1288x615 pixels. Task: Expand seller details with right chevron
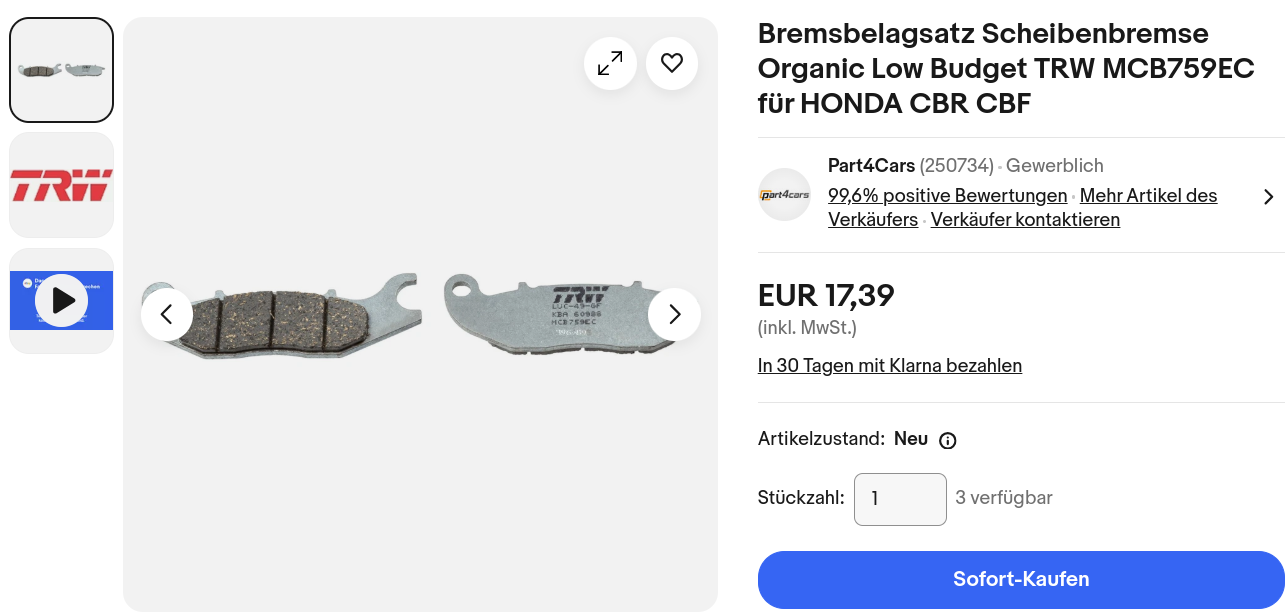click(1269, 197)
